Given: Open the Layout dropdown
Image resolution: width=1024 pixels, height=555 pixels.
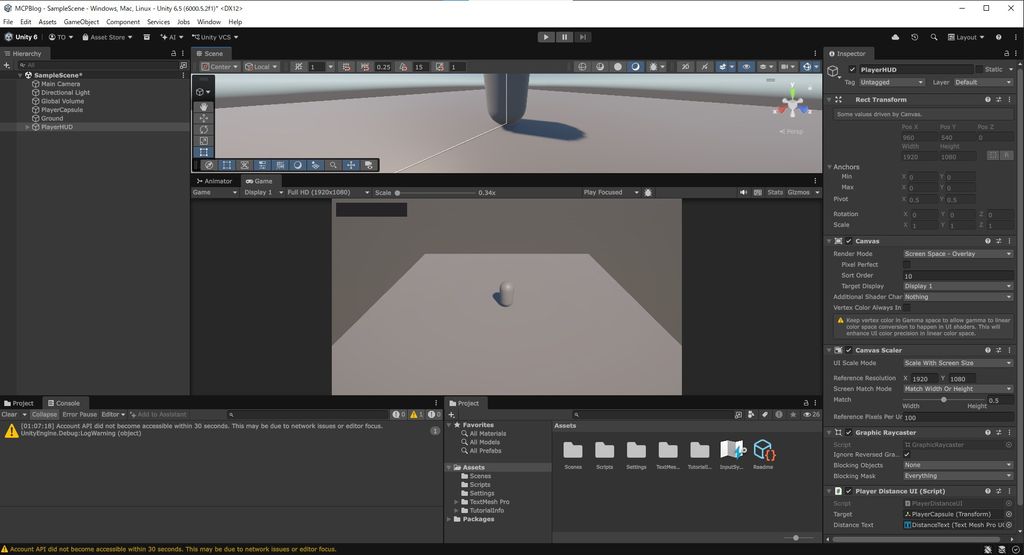Looking at the screenshot, I should click(x=966, y=37).
